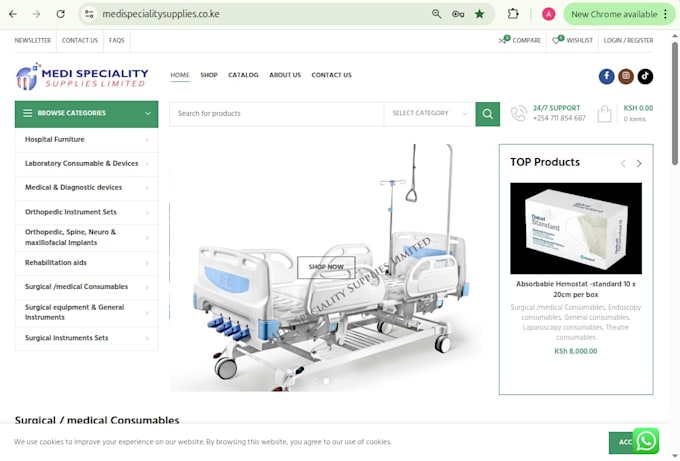Image resolution: width=680 pixels, height=461 pixels.
Task: Open the Hospital Furniture category
Action: [55, 140]
